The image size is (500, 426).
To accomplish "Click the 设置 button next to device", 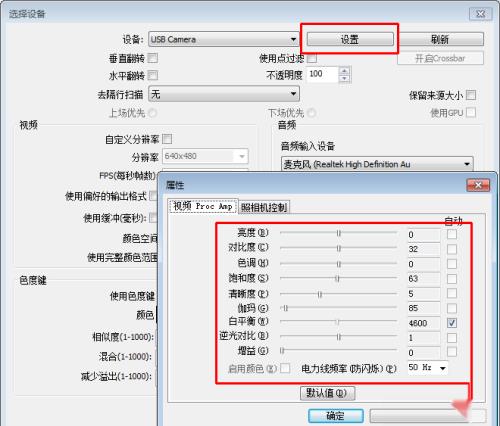I will (x=350, y=39).
